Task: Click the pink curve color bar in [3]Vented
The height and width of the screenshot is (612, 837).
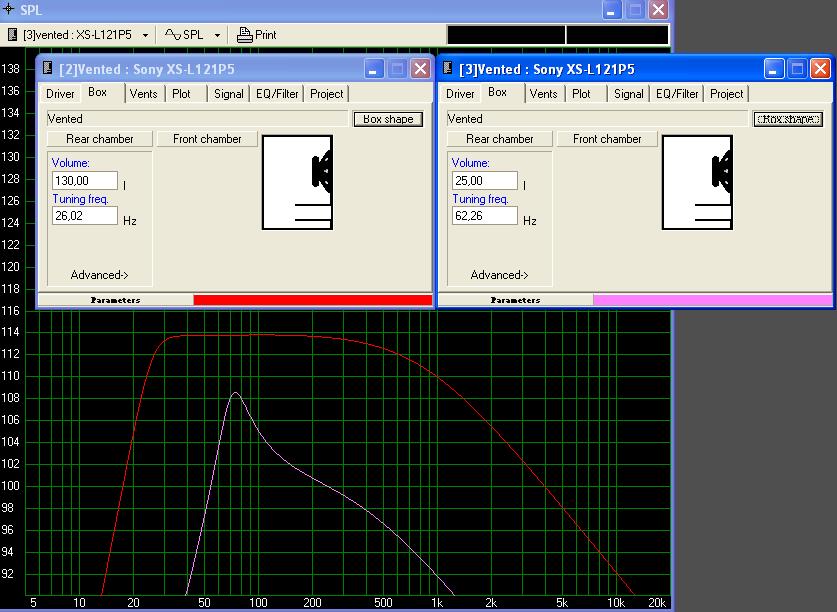Action: (x=713, y=300)
